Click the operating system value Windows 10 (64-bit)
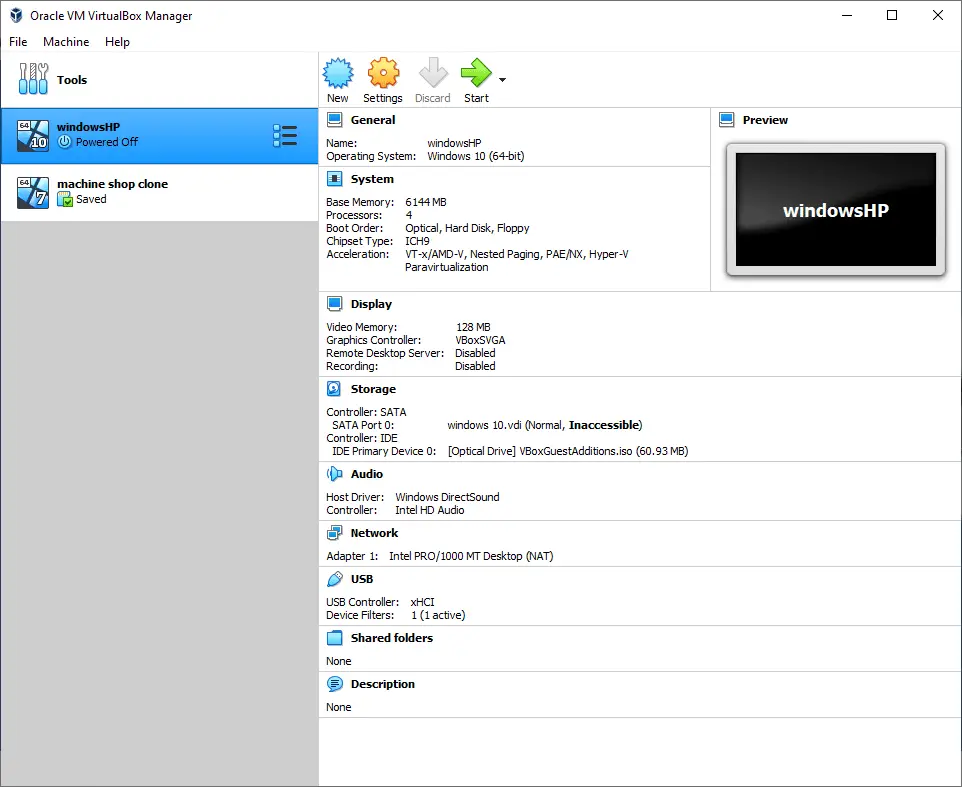962x787 pixels. coord(476,156)
